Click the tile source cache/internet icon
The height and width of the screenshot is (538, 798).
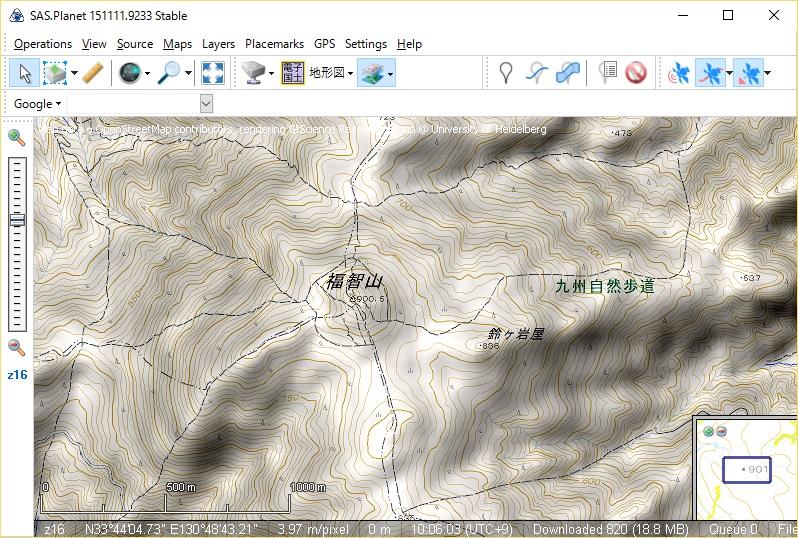tap(253, 73)
